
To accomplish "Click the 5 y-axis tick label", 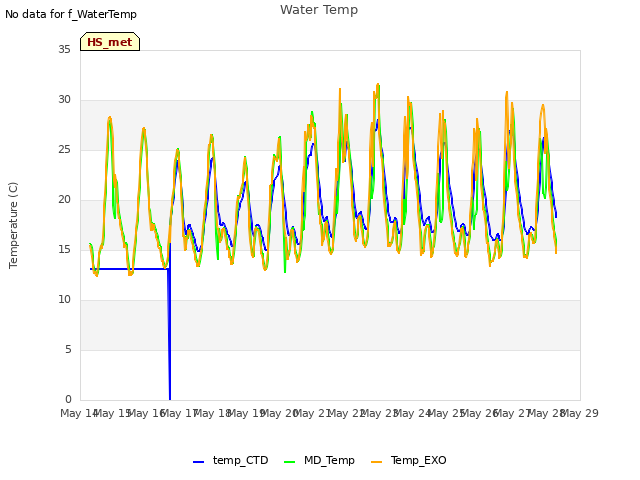I will 68,349.
